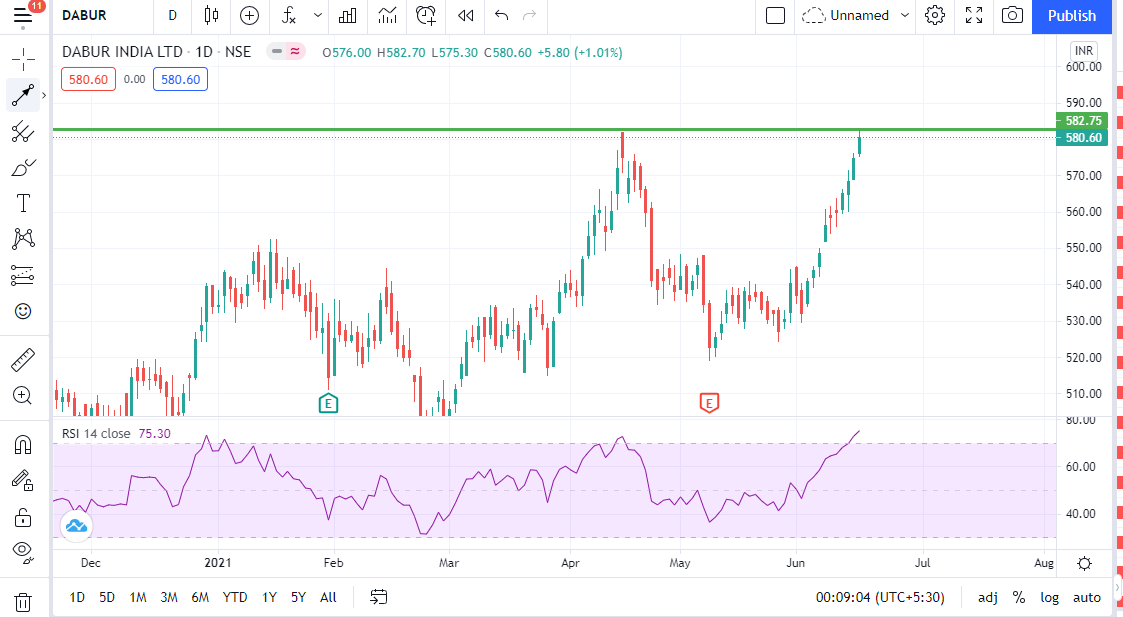Click the blue Publish button
This screenshot has height=617, width=1123.
[x=1072, y=15]
